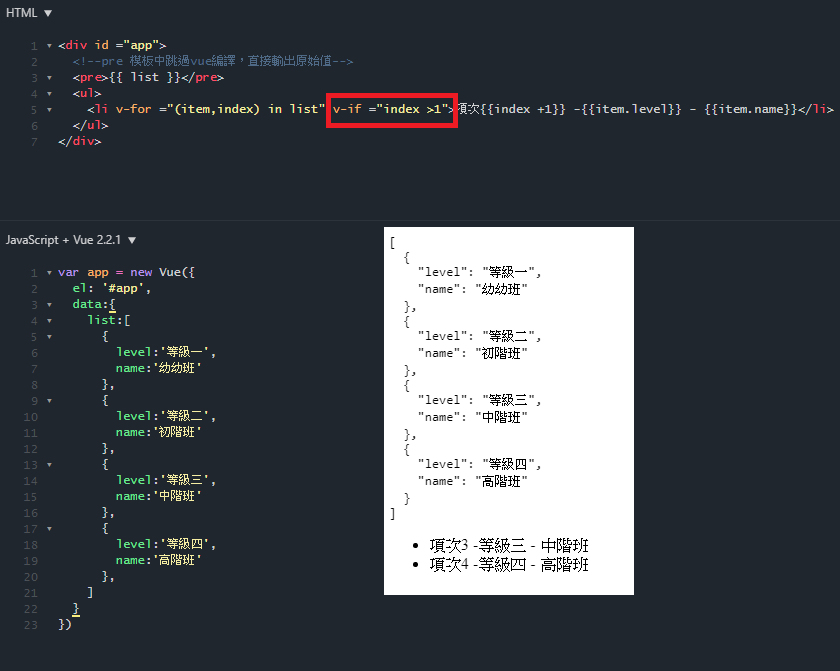
Task: Collapse the 等級二 object on line 9
Action: tap(49, 399)
